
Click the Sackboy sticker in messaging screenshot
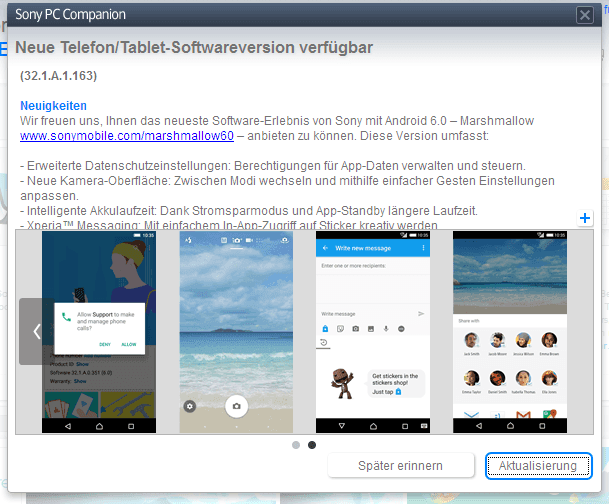pyautogui.click(x=342, y=384)
